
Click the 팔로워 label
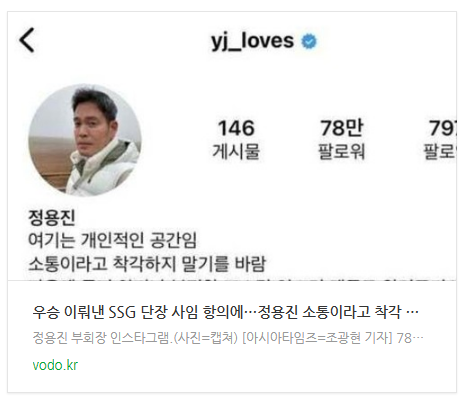pyautogui.click(x=342, y=152)
